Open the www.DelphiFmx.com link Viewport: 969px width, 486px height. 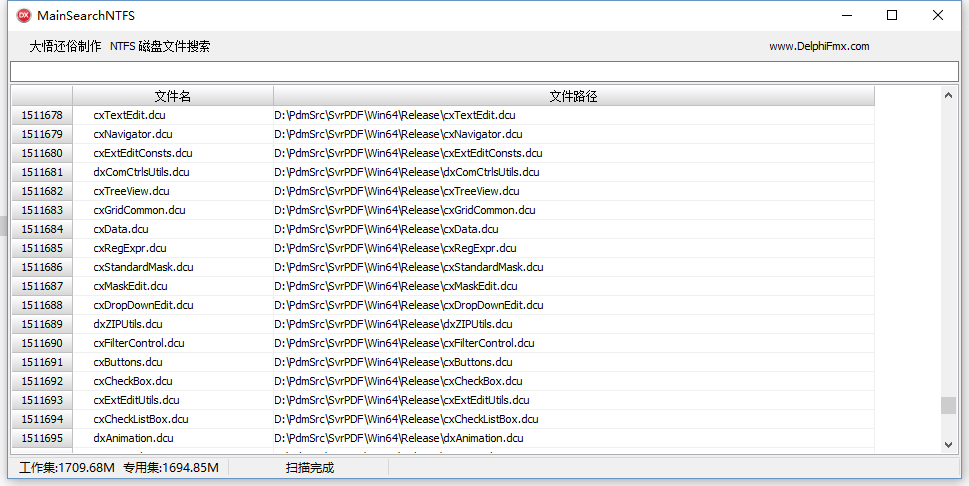pos(819,46)
